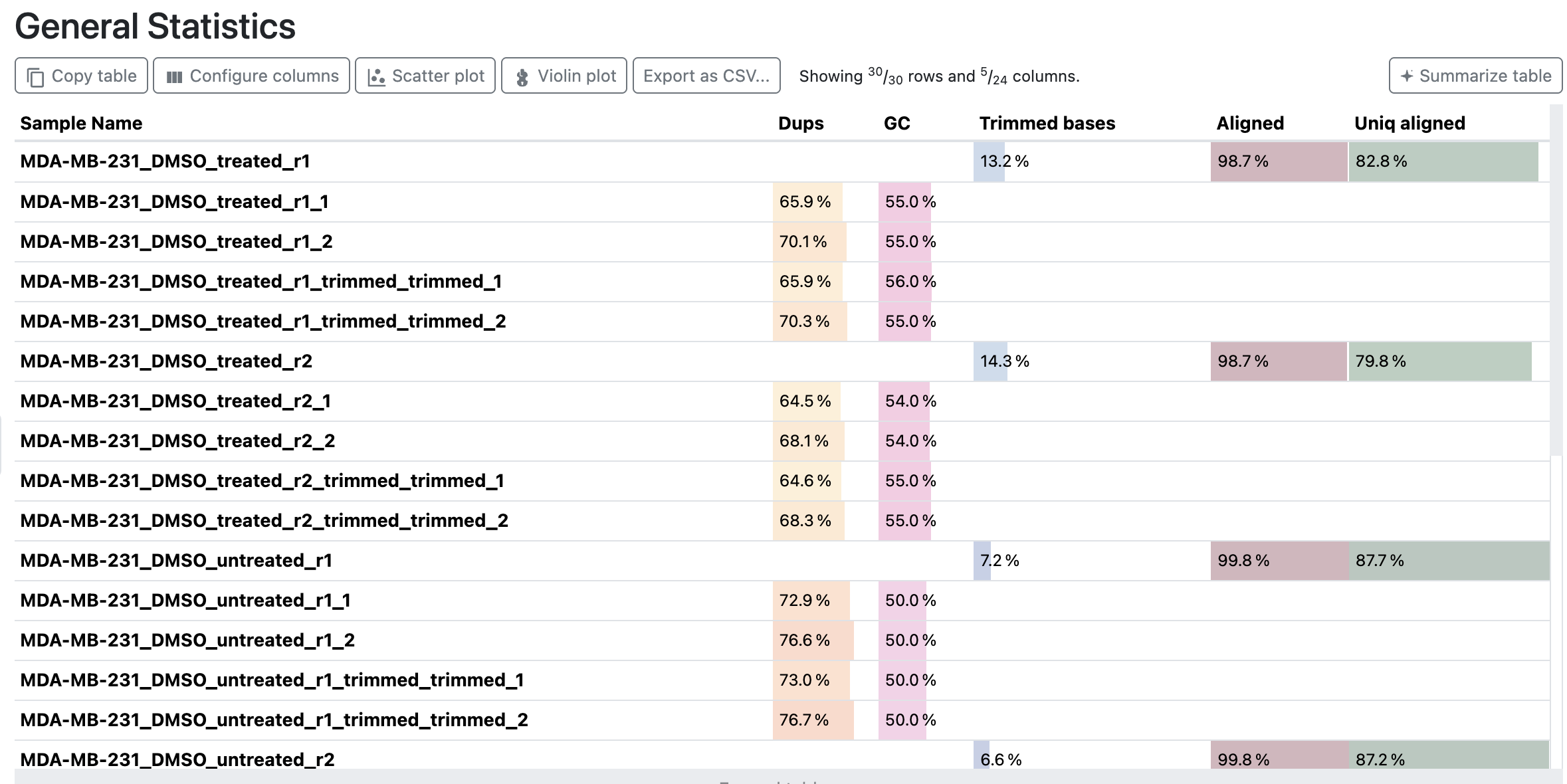Select row MDA-MB-231_DMSO_untreated_r1_2

tap(782, 640)
